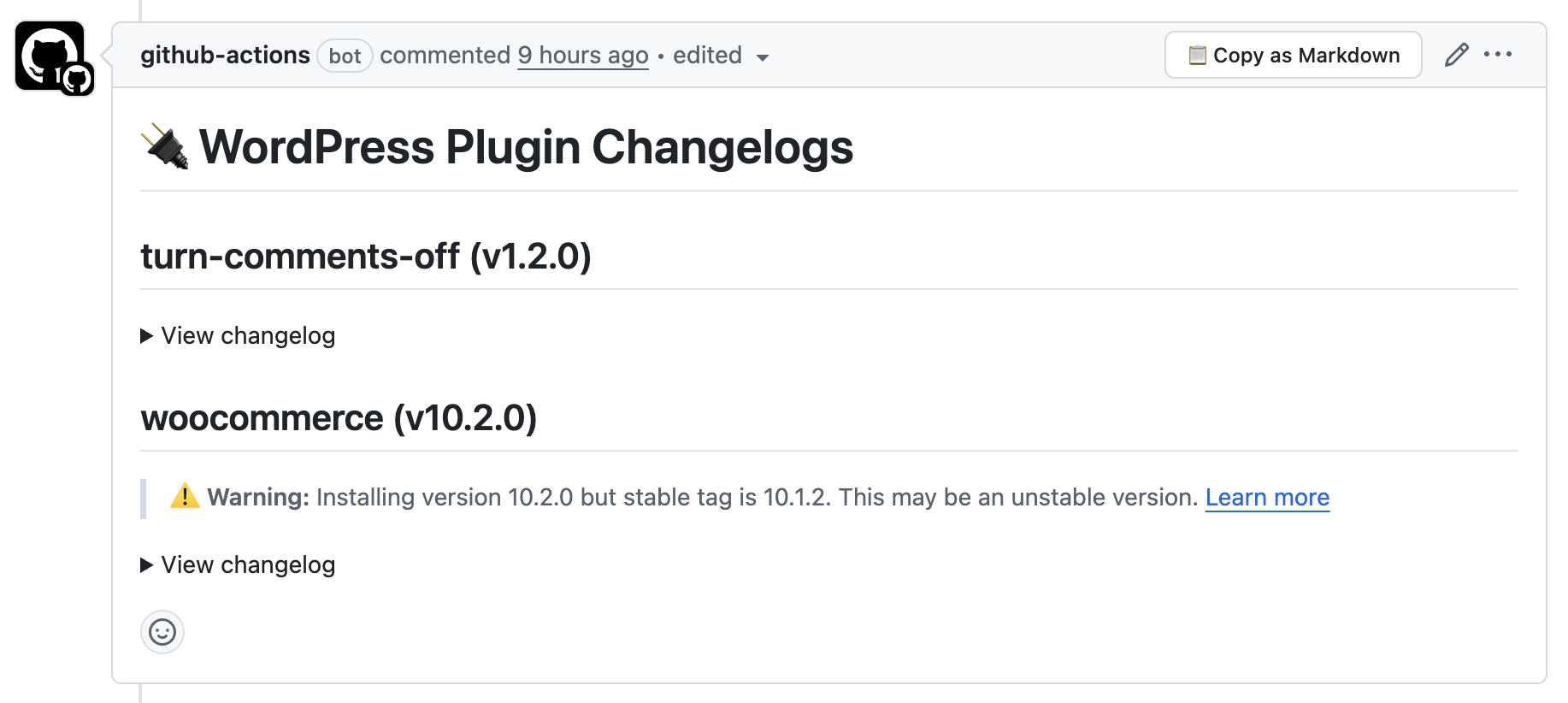Click the Copy as Markdown button
The height and width of the screenshot is (703, 1568).
tap(1293, 55)
